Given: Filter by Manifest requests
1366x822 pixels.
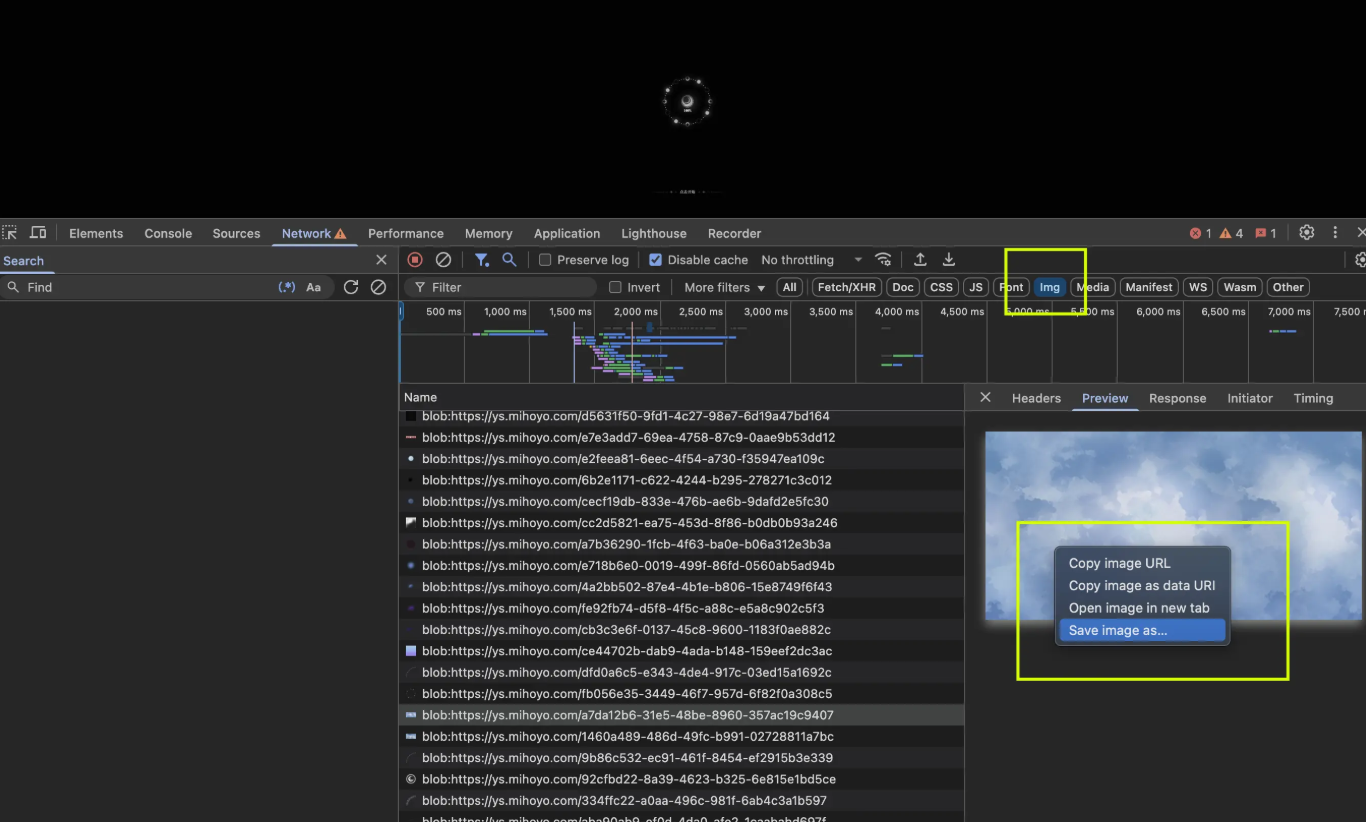Looking at the screenshot, I should 1148,287.
